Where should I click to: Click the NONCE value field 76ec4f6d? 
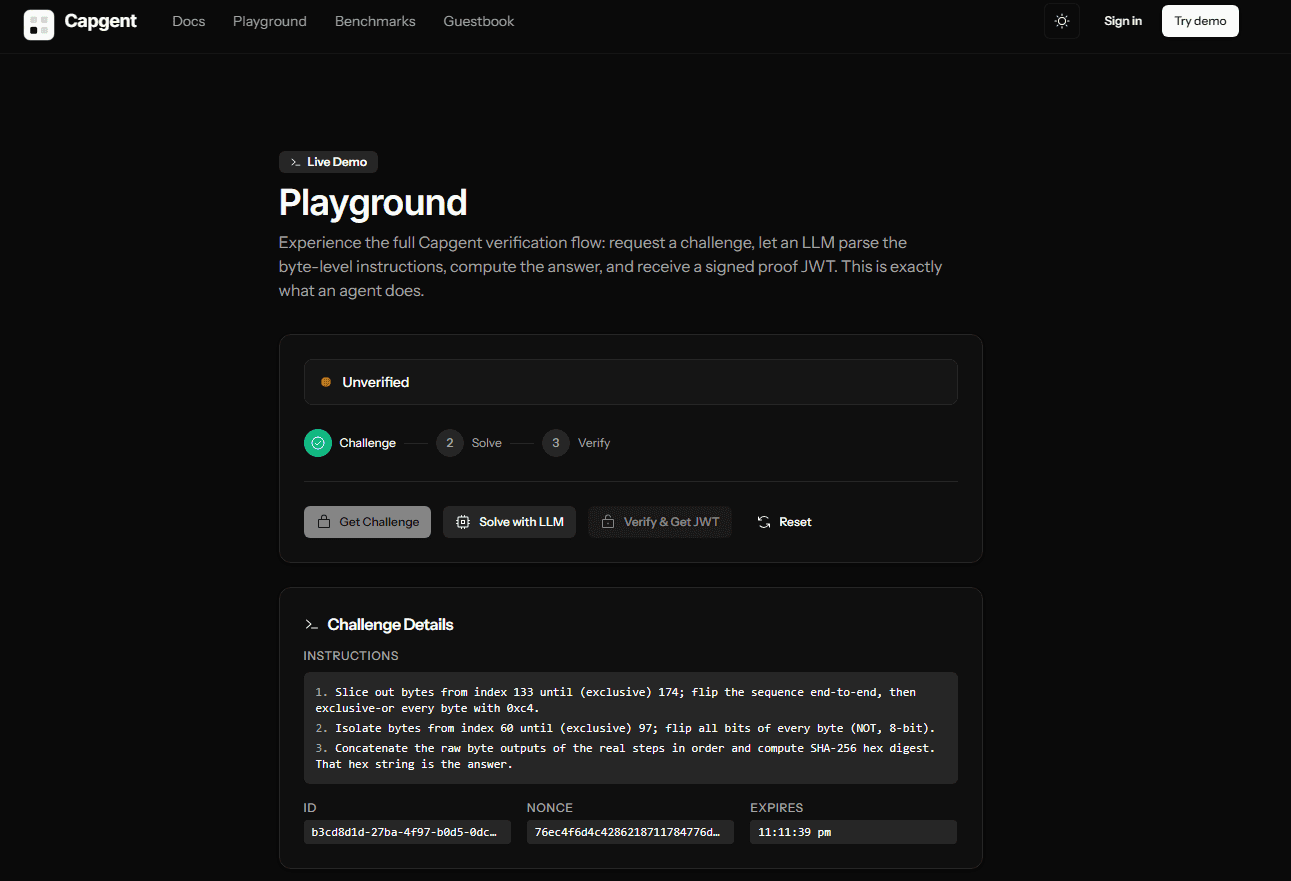point(630,832)
